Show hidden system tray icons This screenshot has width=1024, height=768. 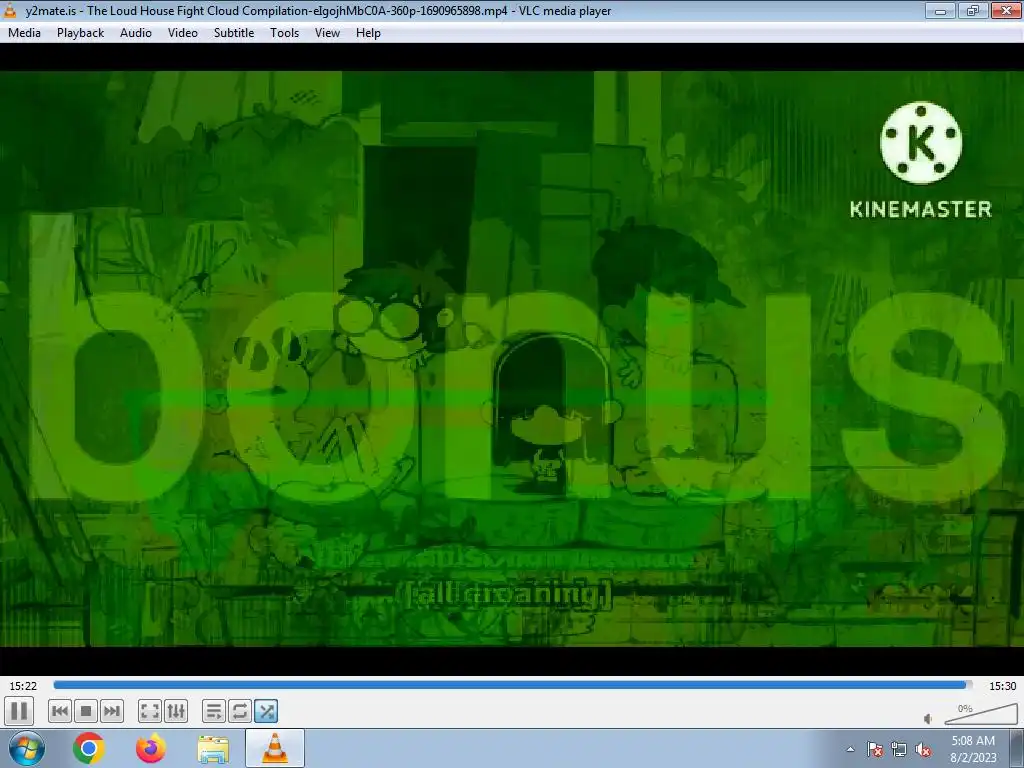point(850,749)
